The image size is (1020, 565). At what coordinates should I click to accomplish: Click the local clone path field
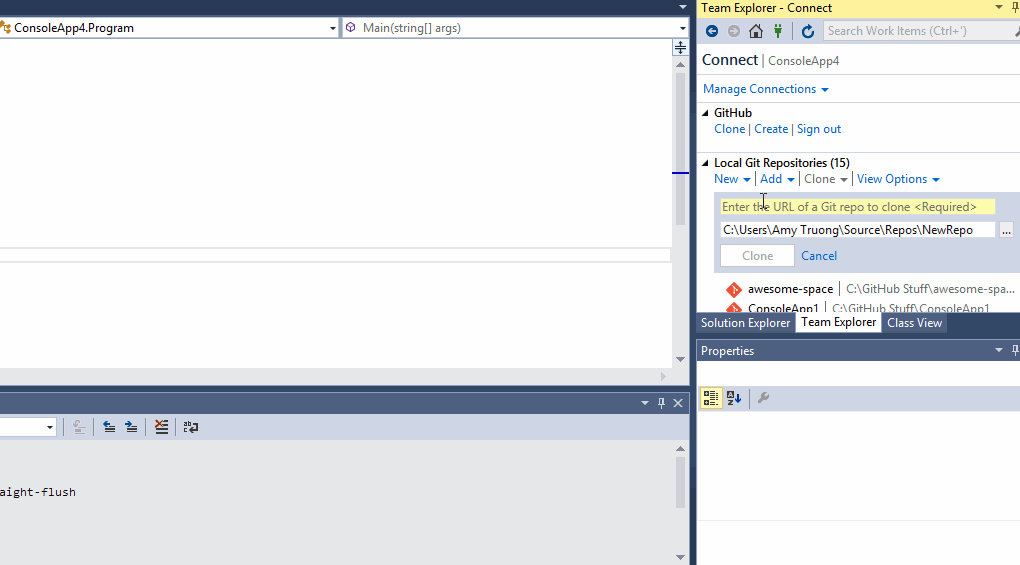tap(857, 230)
